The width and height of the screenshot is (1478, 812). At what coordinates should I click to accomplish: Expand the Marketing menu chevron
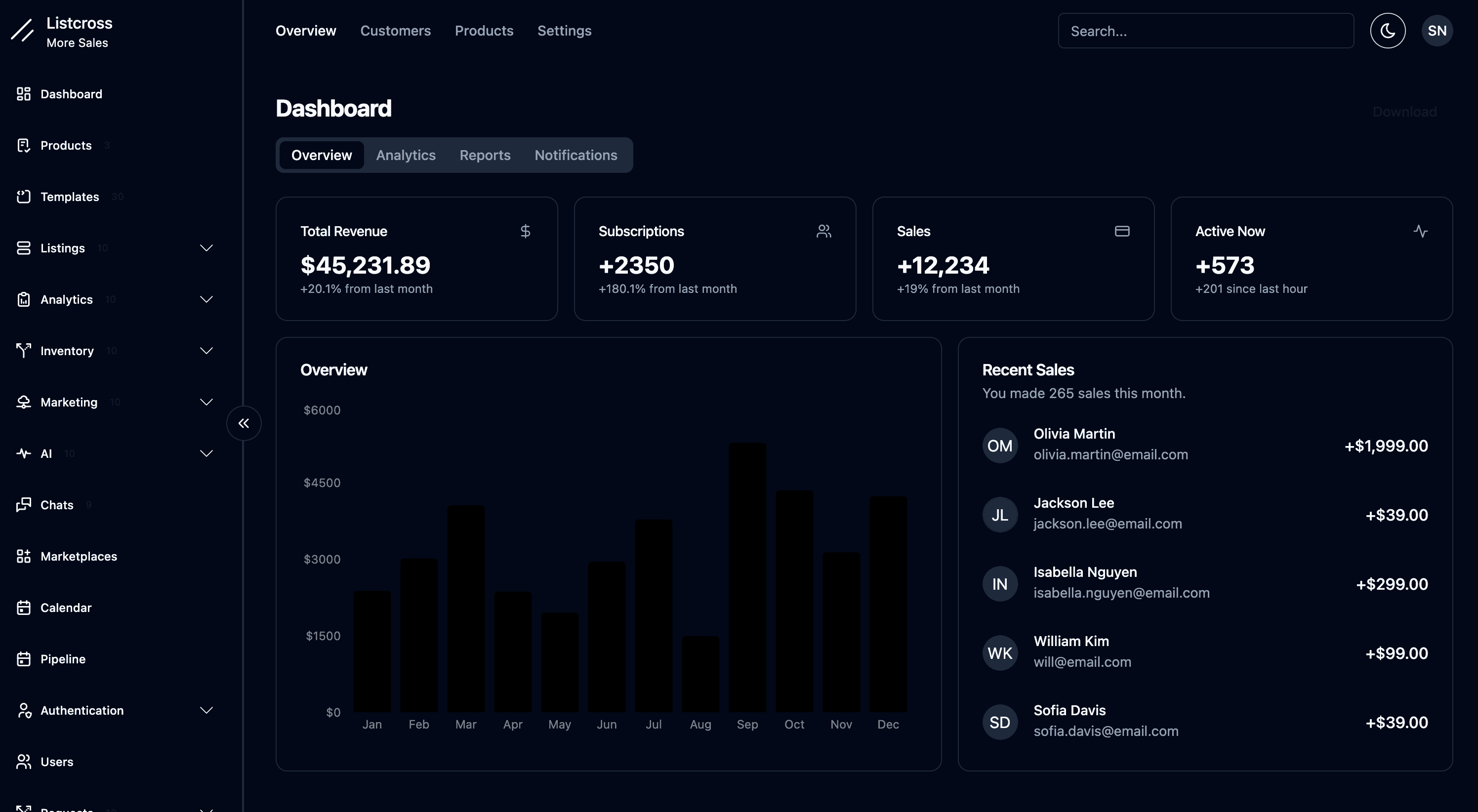coord(206,402)
